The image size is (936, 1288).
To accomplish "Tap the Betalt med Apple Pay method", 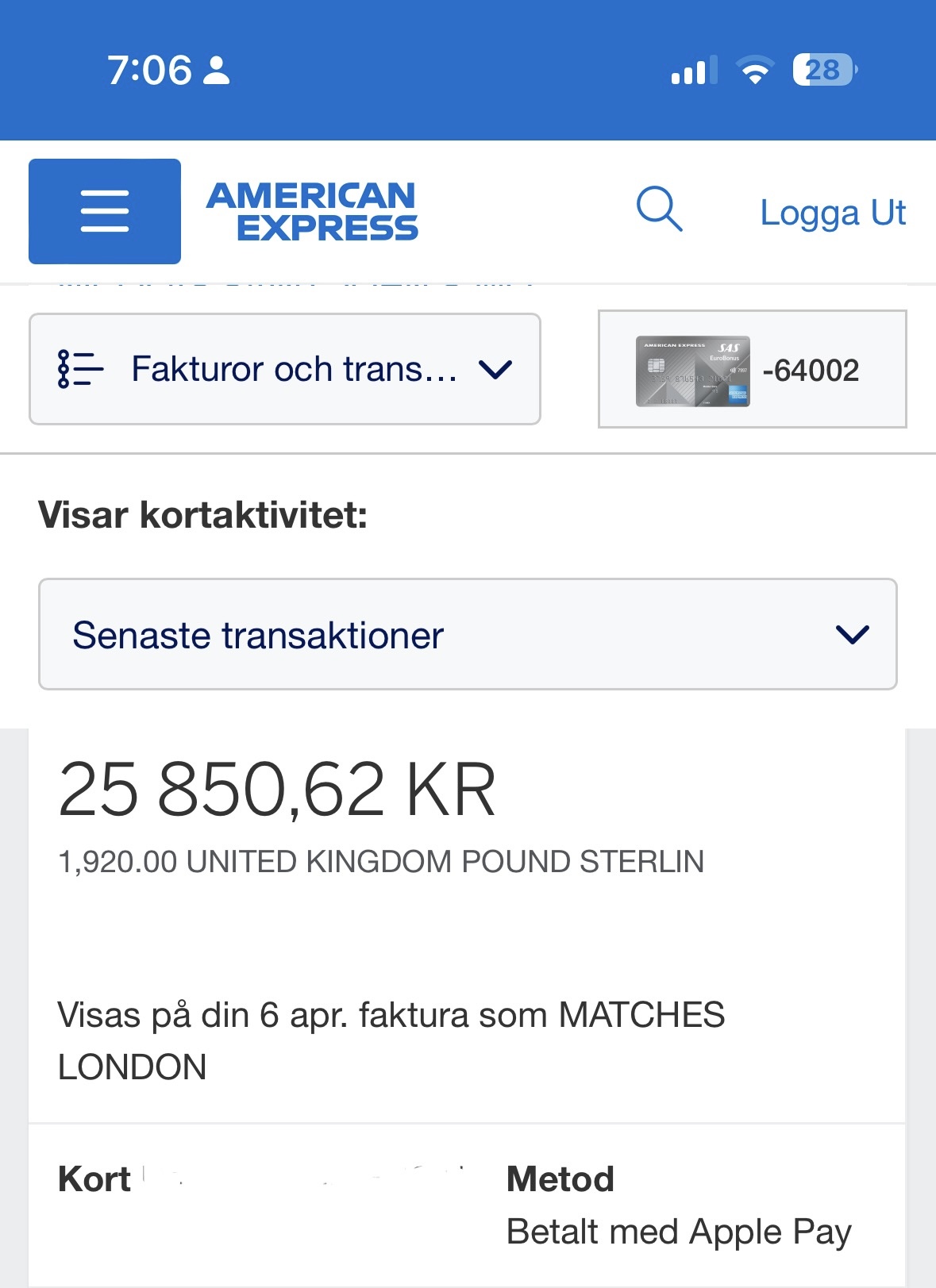I will coord(679,1232).
